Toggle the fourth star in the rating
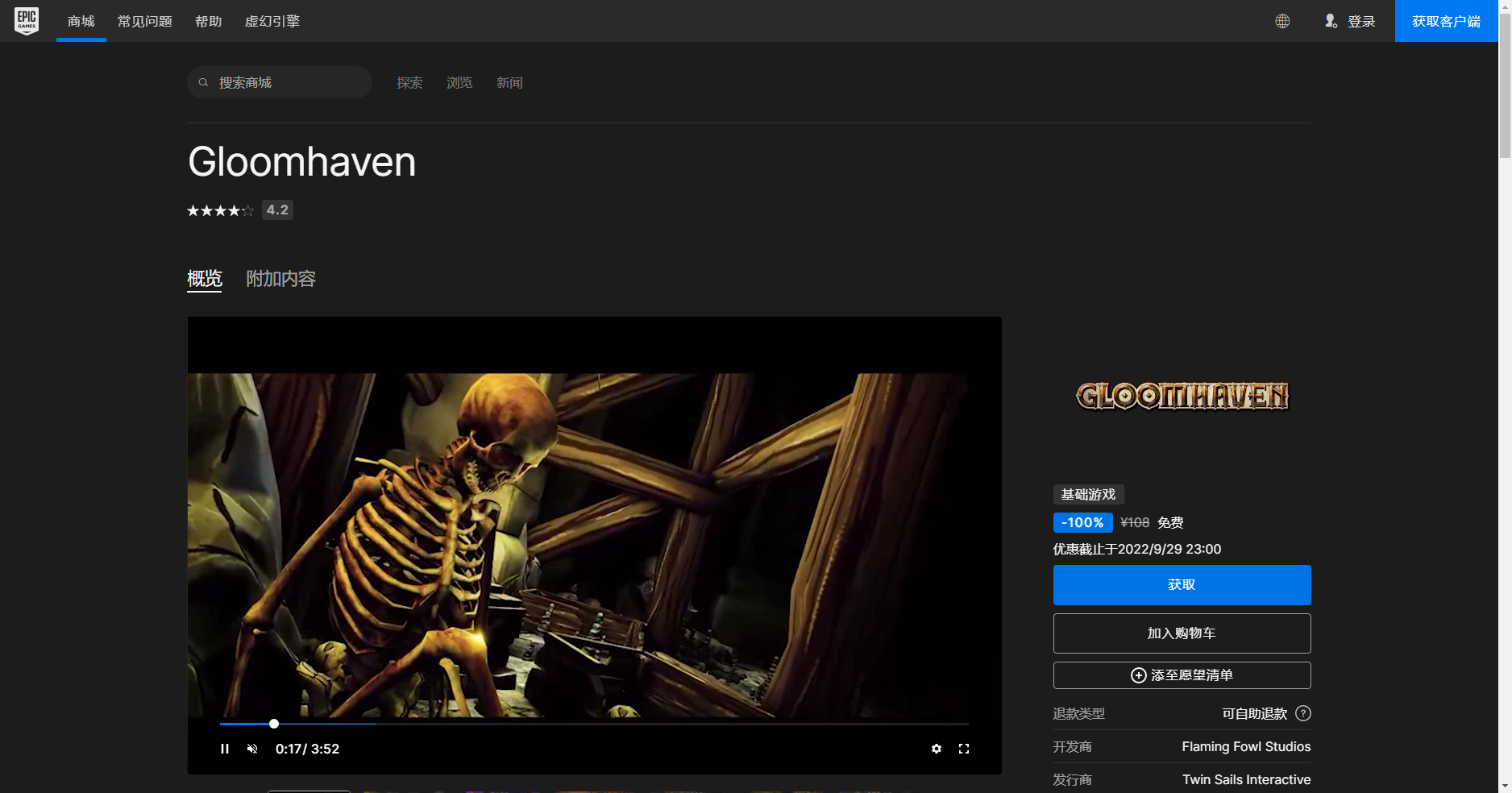 pyautogui.click(x=233, y=210)
